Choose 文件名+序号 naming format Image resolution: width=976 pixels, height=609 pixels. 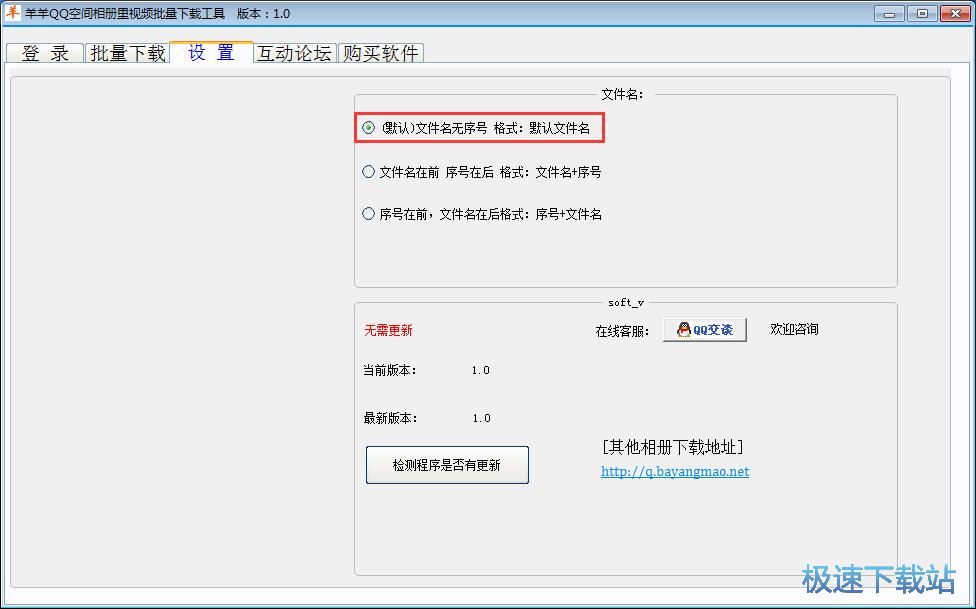368,171
